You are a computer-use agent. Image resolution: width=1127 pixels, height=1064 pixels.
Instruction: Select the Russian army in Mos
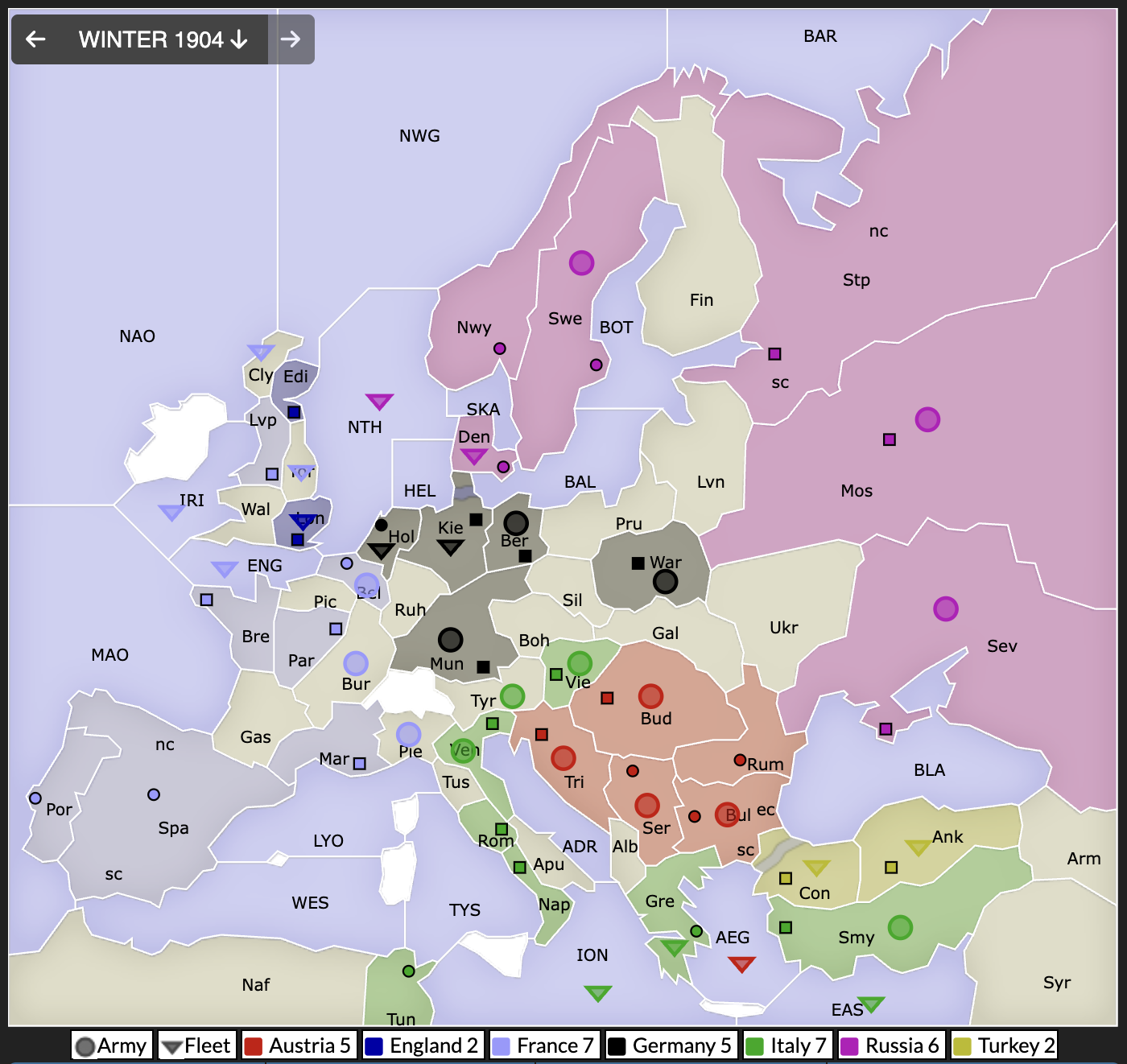pyautogui.click(x=927, y=419)
